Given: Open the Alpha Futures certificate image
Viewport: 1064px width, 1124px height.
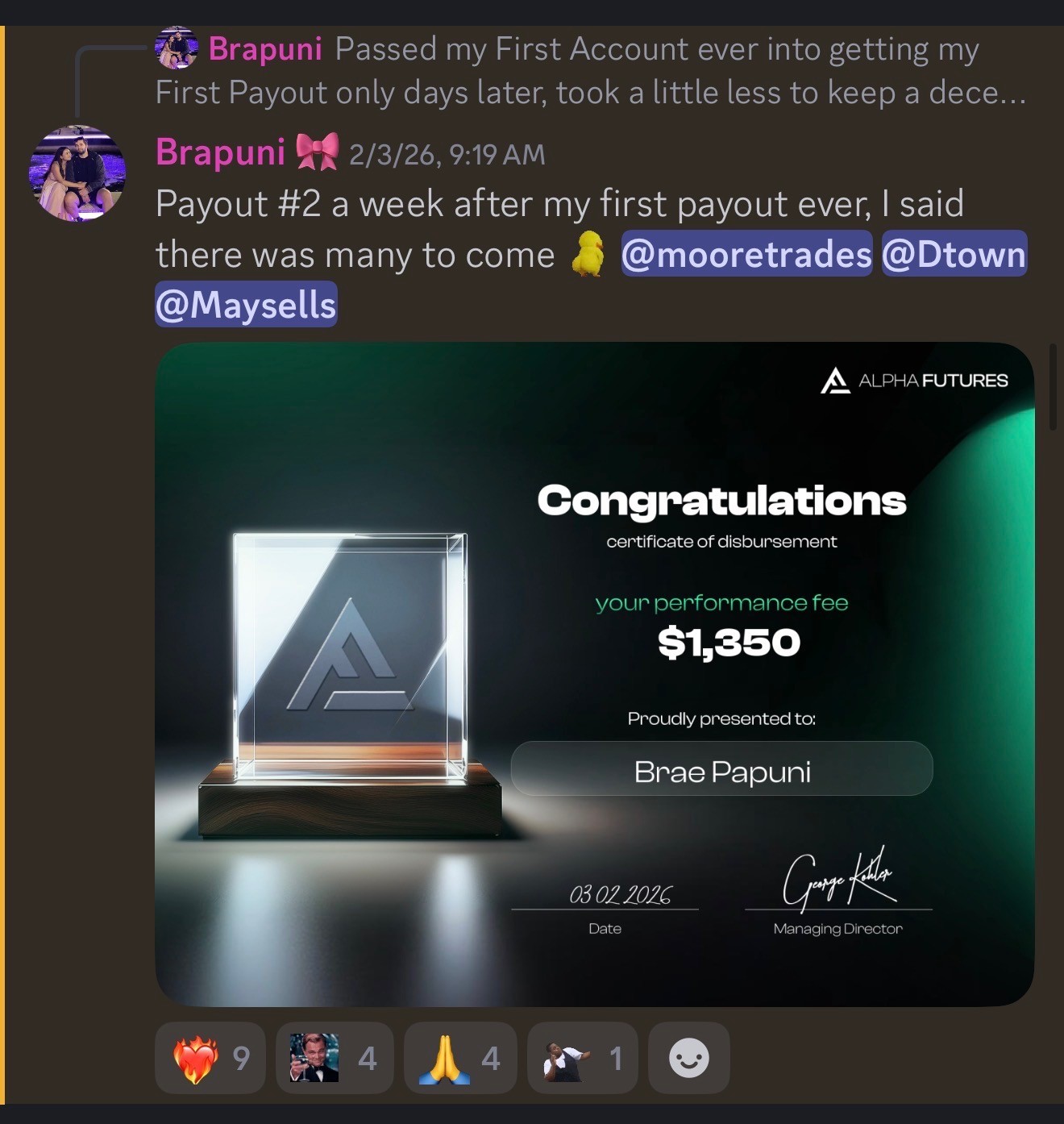Looking at the screenshot, I should coord(594,674).
